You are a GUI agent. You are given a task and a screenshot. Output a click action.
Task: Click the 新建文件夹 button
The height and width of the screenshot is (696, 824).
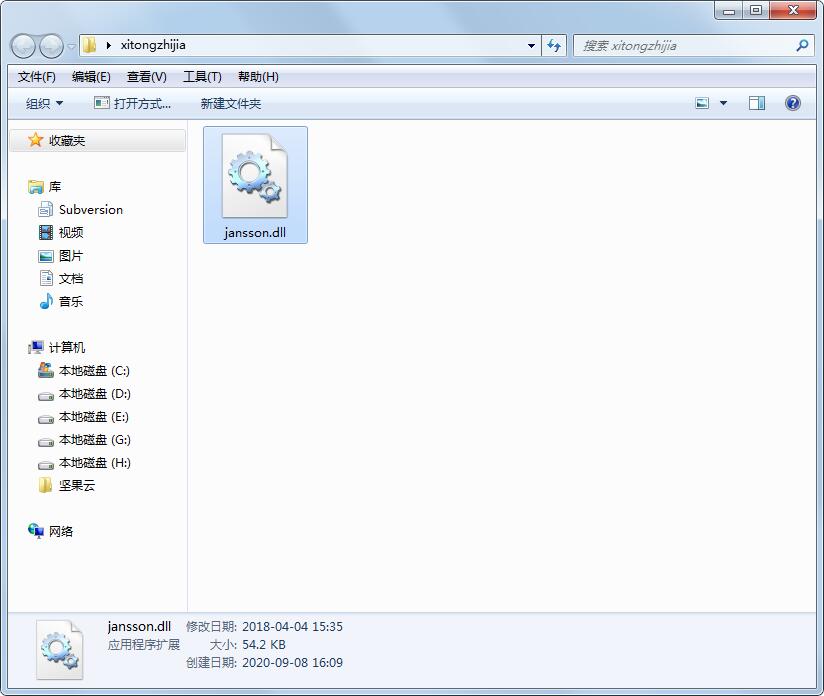[x=230, y=103]
